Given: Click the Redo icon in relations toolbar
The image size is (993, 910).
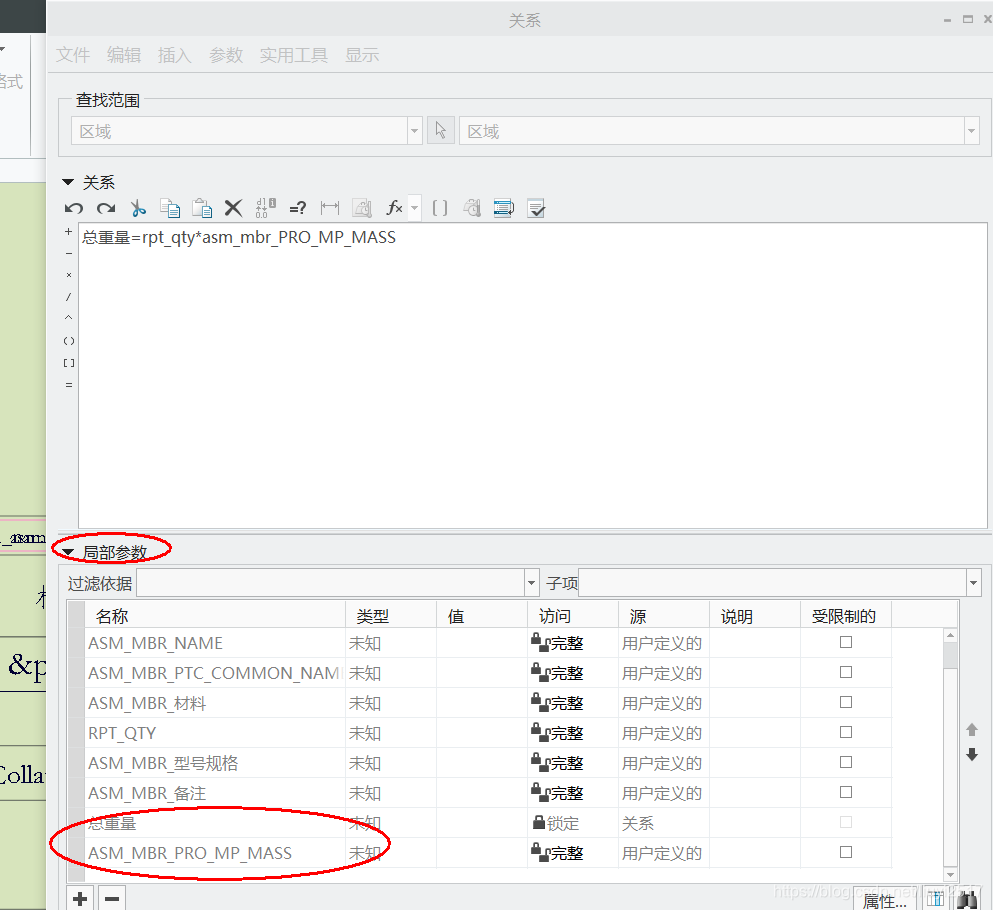Looking at the screenshot, I should coord(106,208).
